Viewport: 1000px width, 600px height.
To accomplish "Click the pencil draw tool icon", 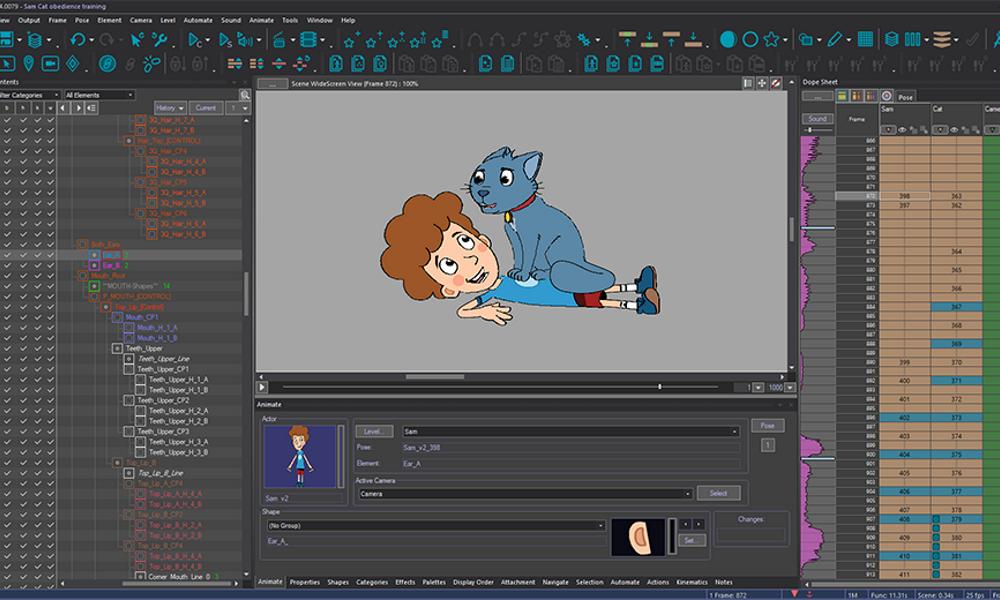I will (x=834, y=40).
